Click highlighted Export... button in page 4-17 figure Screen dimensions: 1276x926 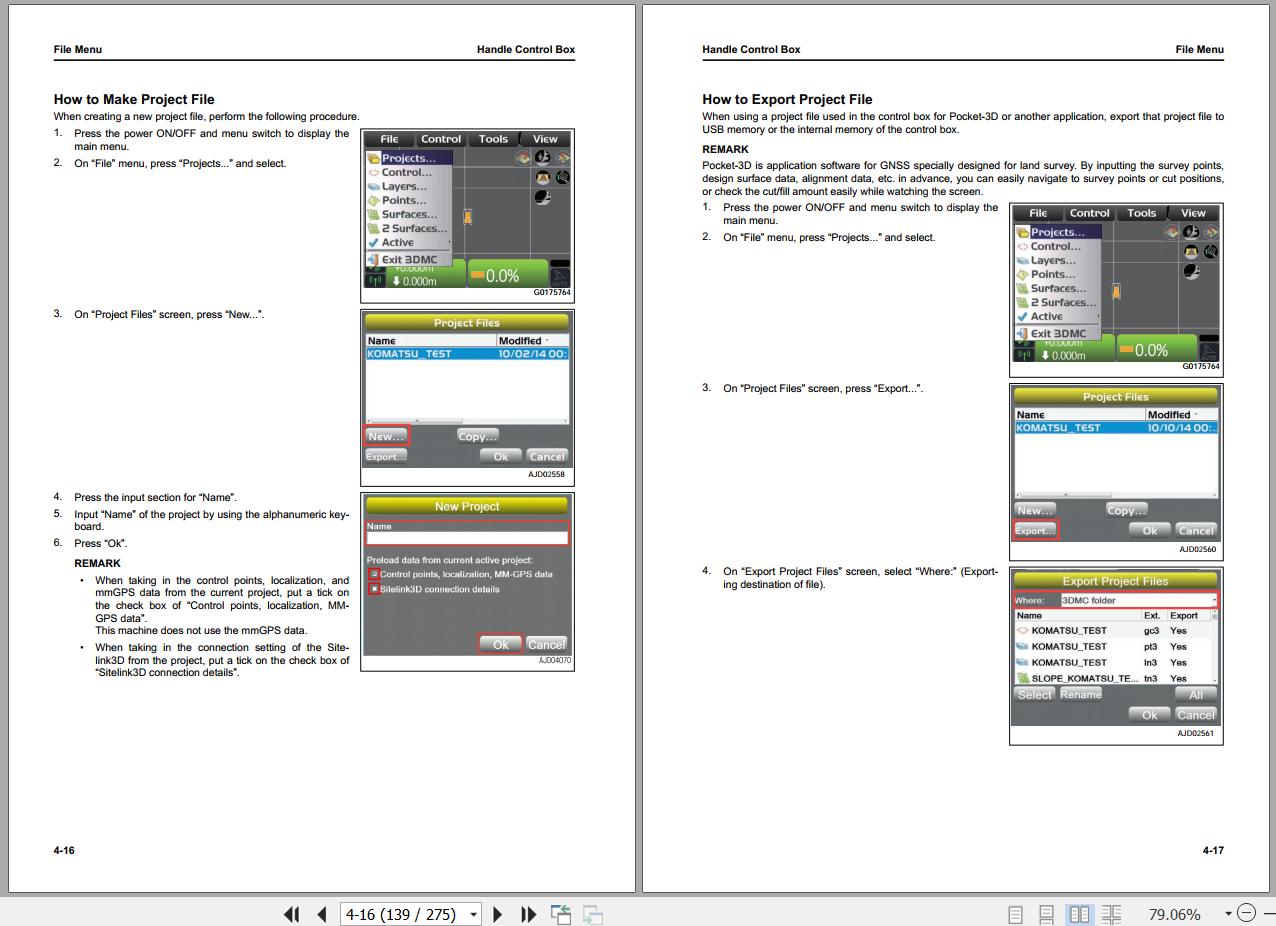[1035, 530]
